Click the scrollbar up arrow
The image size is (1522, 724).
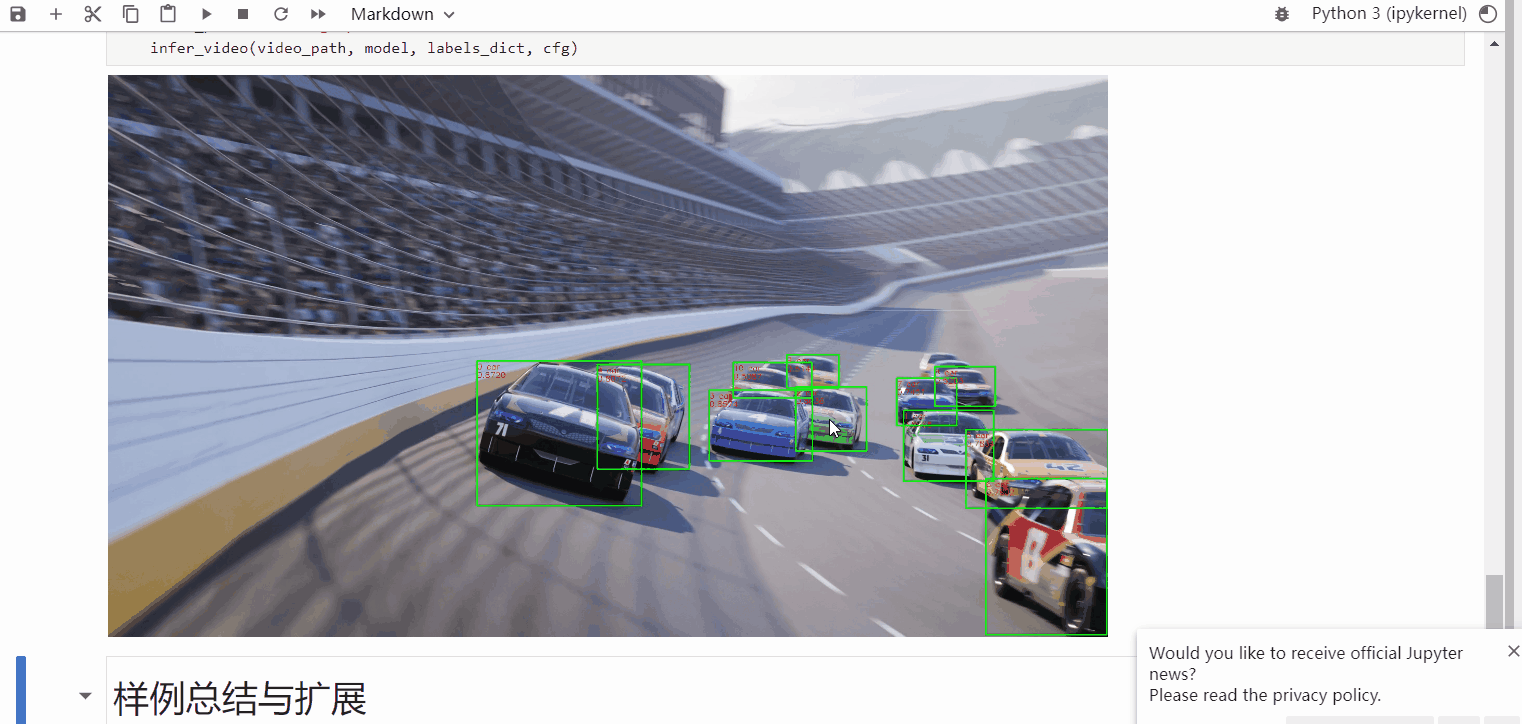tap(1495, 44)
